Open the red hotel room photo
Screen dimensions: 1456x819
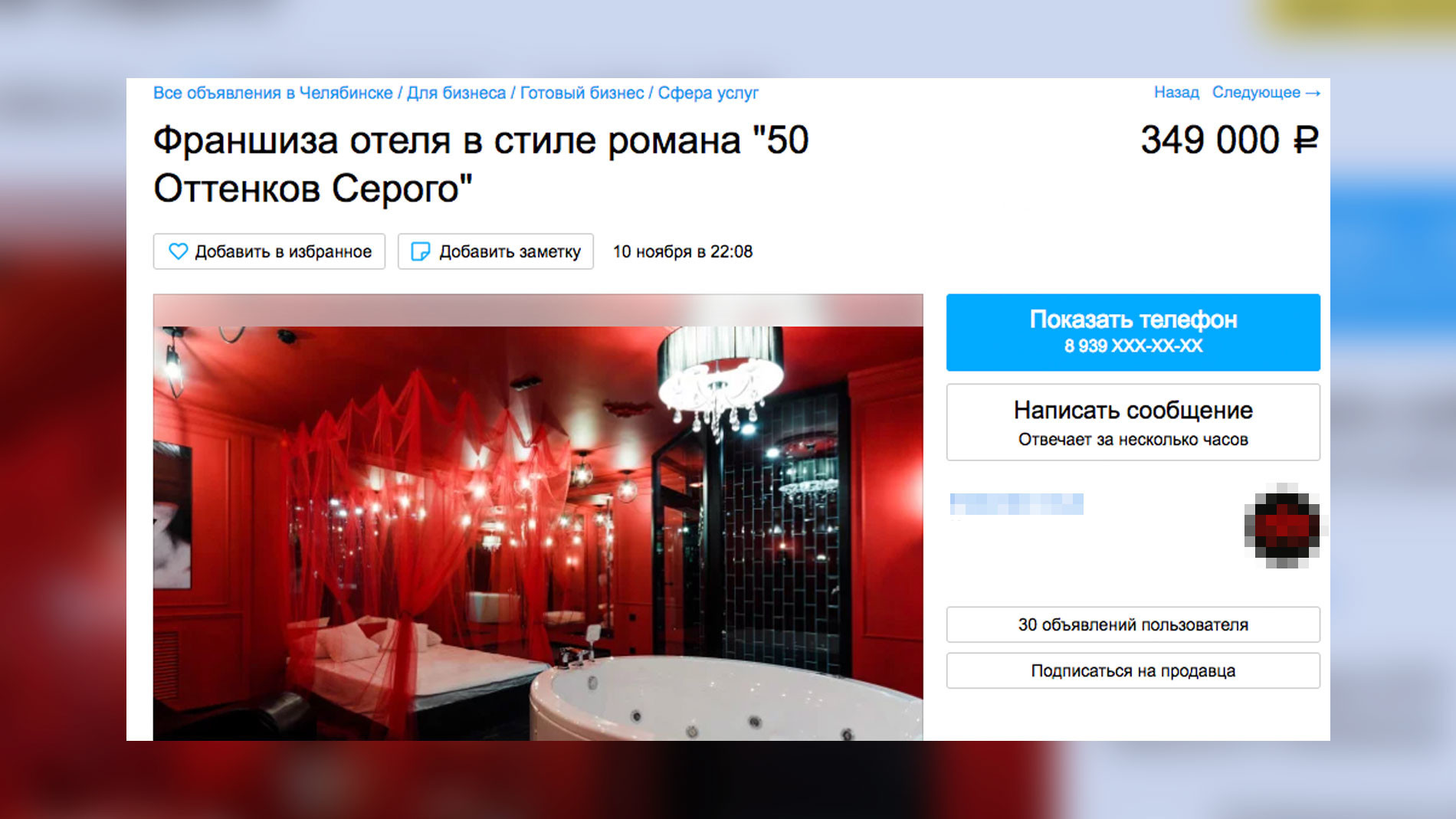(x=538, y=517)
